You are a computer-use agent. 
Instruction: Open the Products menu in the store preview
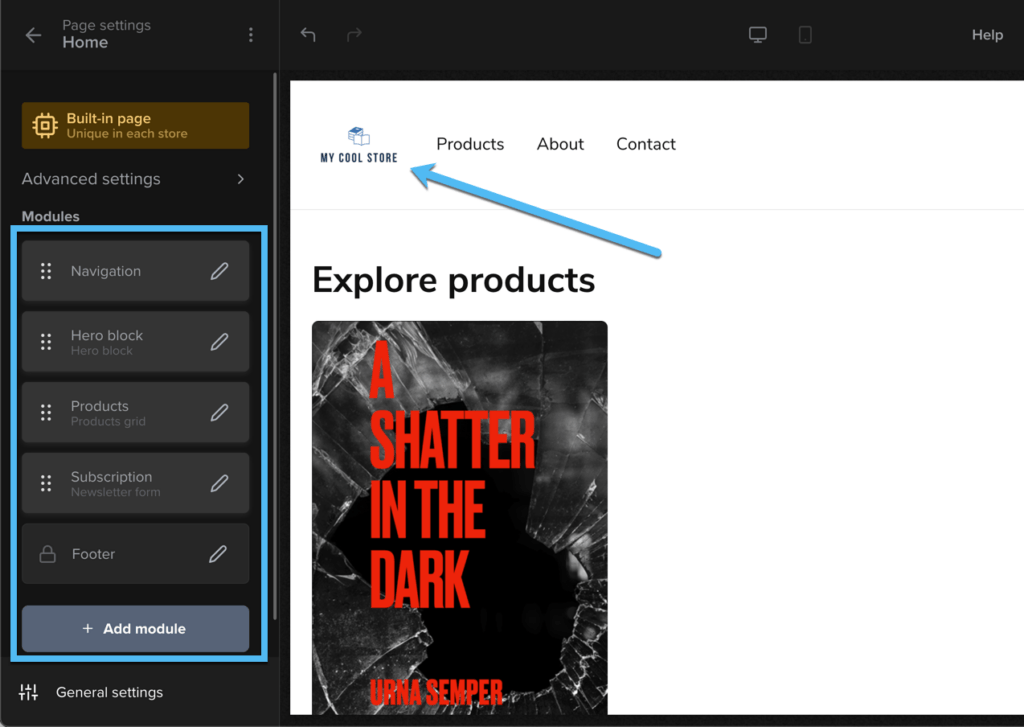pos(470,144)
